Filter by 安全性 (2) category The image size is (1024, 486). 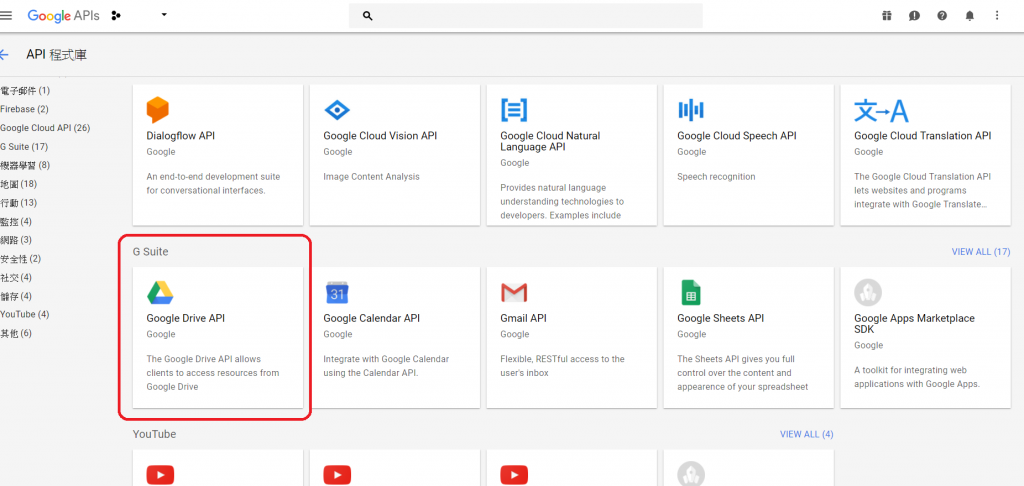[x=20, y=259]
